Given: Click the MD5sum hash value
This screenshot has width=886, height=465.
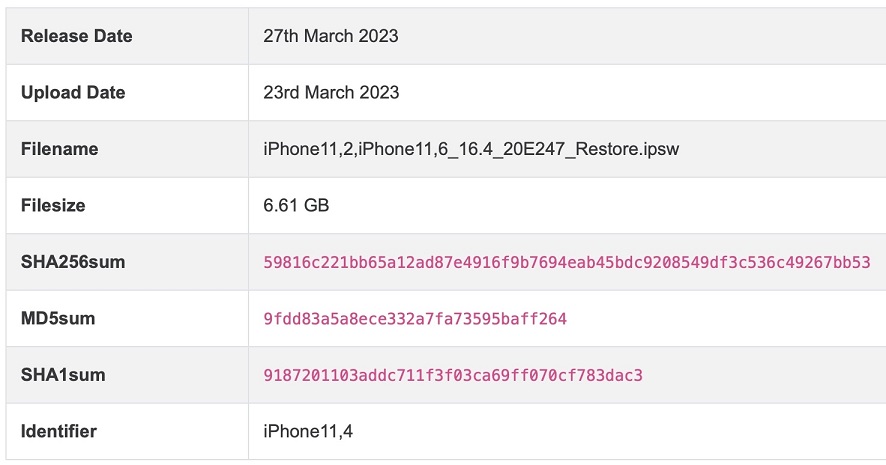Looking at the screenshot, I should click(415, 319).
